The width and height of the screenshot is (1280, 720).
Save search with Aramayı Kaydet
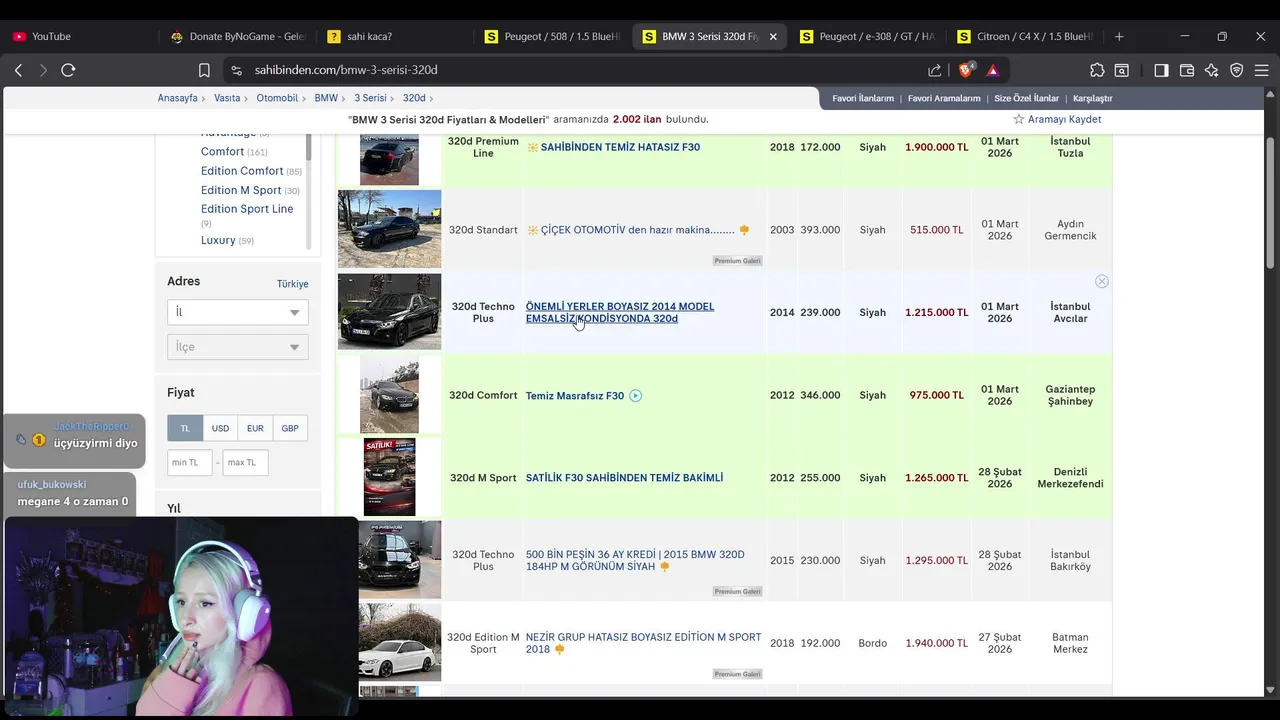1064,119
